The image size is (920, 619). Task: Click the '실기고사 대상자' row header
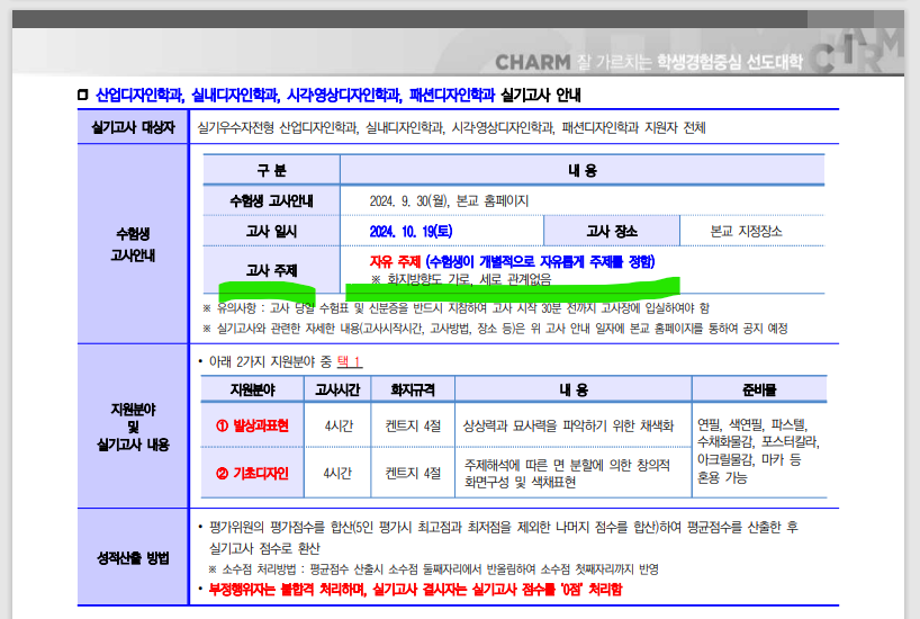133,128
